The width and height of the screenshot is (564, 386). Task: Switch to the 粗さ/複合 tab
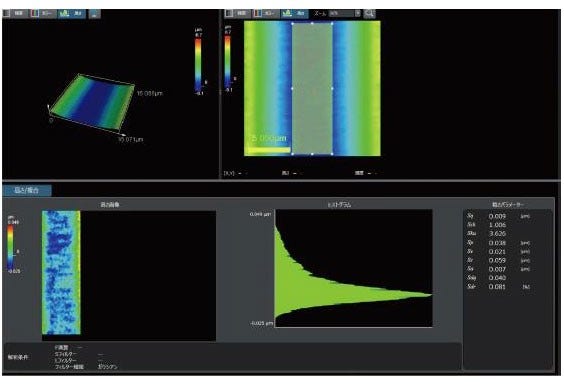tap(27, 190)
